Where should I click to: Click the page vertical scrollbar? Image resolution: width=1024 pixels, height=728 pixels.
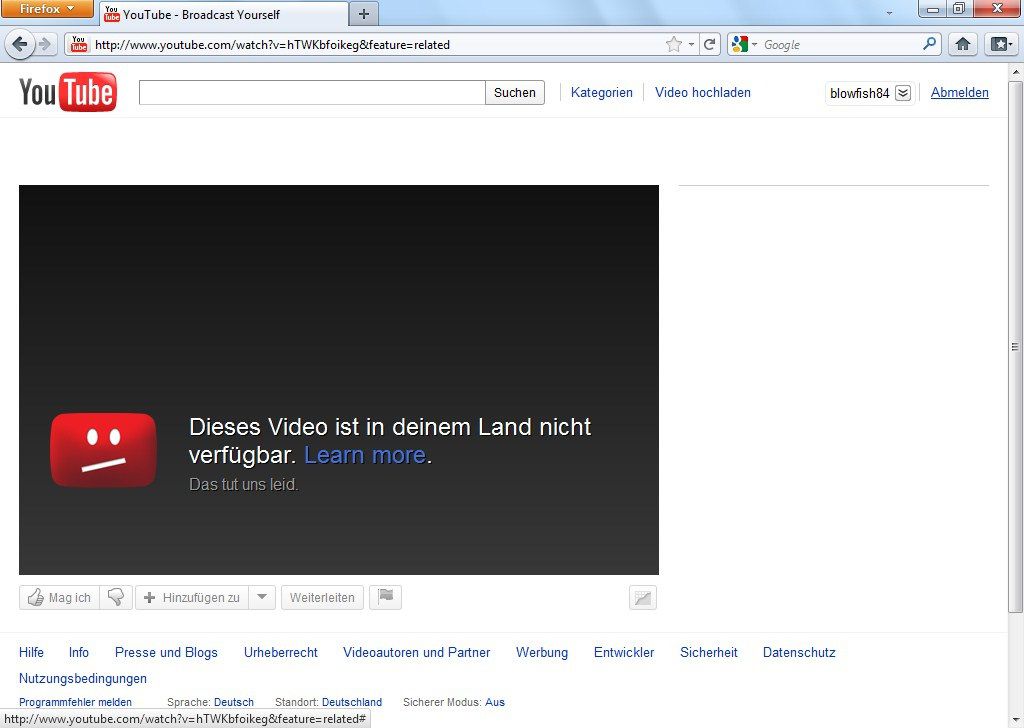pos(1015,346)
